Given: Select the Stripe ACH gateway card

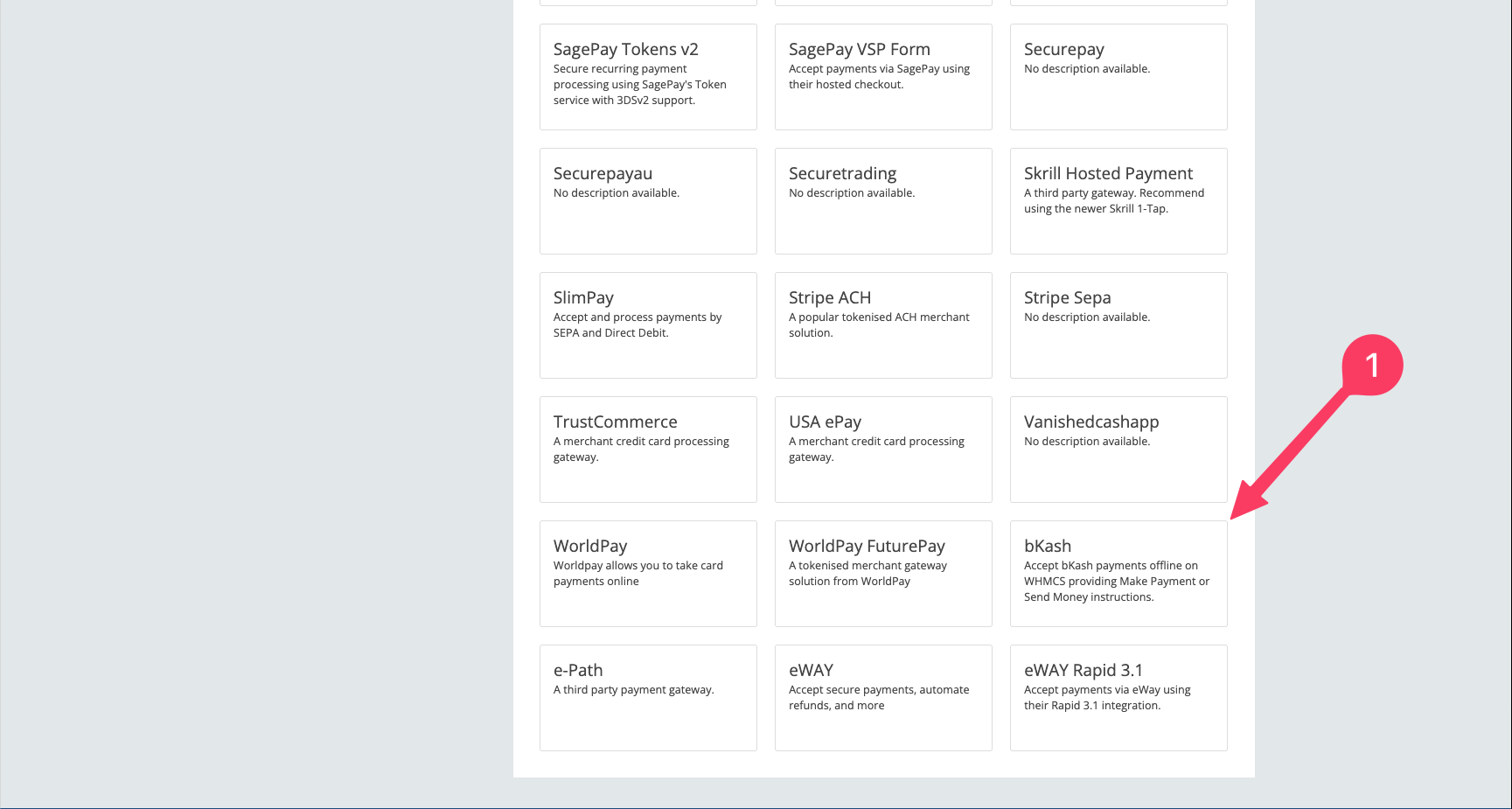Looking at the screenshot, I should (883, 325).
